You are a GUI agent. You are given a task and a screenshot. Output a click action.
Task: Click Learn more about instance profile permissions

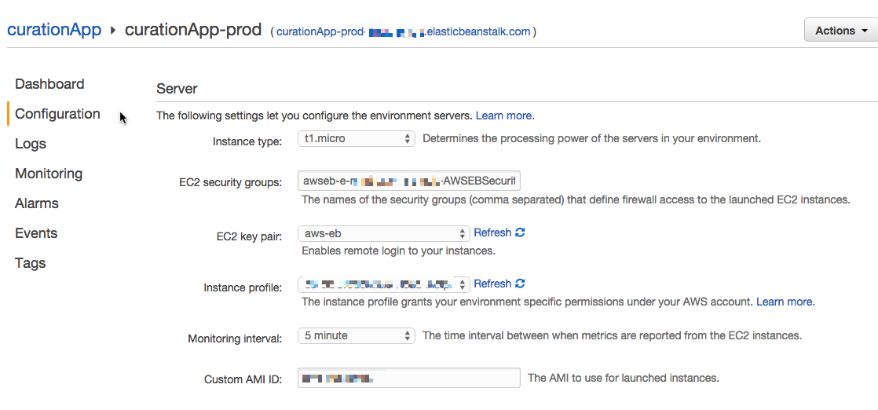785,302
